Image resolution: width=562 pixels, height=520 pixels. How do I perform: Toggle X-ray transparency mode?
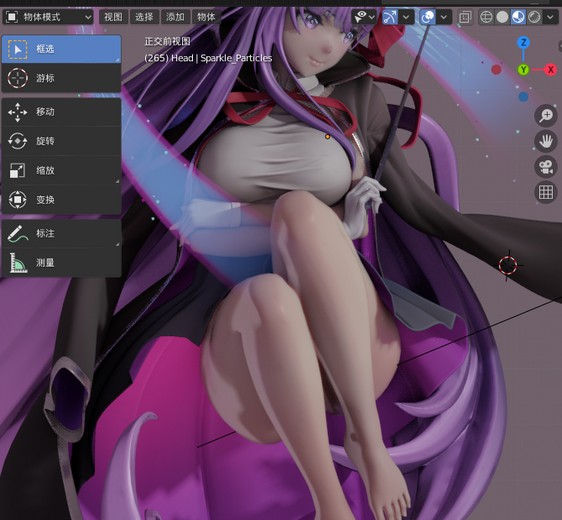point(465,17)
